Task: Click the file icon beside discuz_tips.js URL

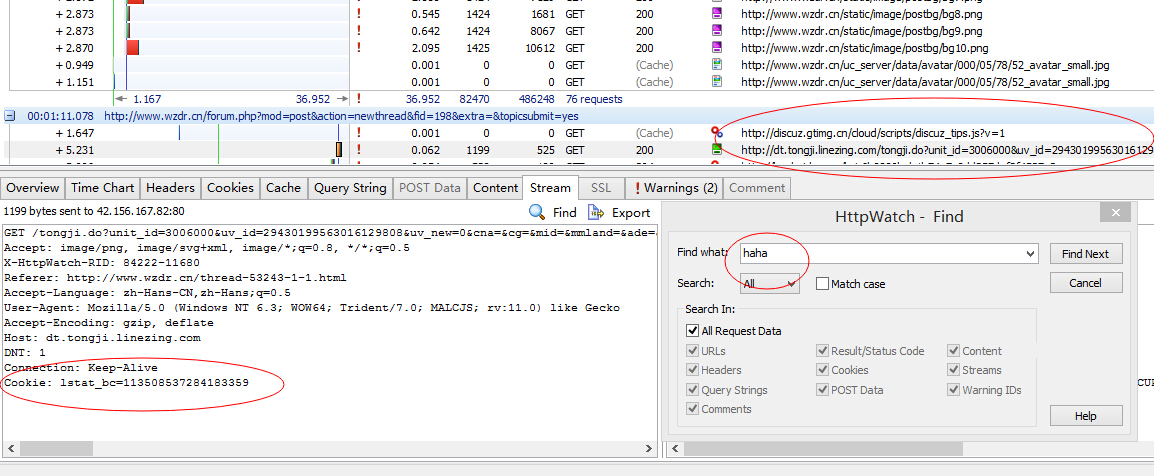Action: (716, 133)
